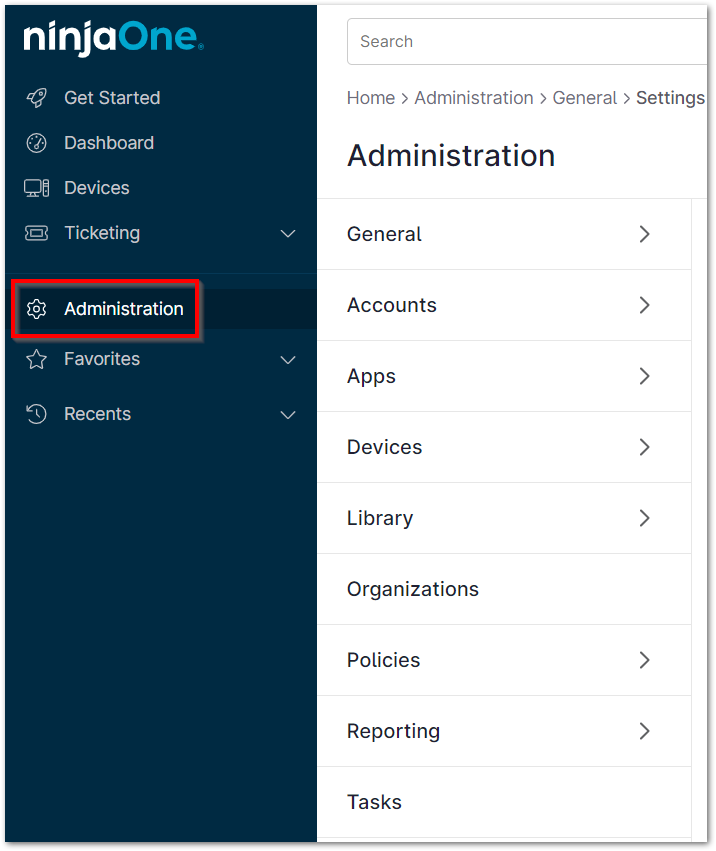
Task: Click the Favorites star icon
Action: (36, 359)
